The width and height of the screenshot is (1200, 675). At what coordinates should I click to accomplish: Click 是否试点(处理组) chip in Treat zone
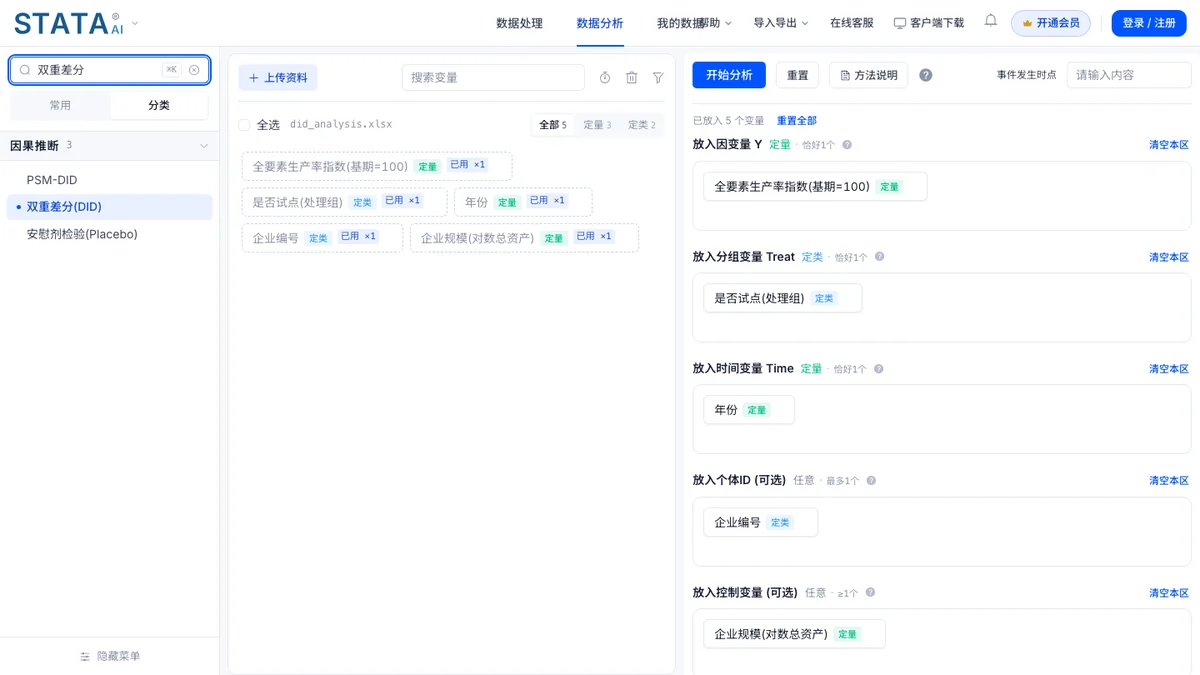pos(783,298)
